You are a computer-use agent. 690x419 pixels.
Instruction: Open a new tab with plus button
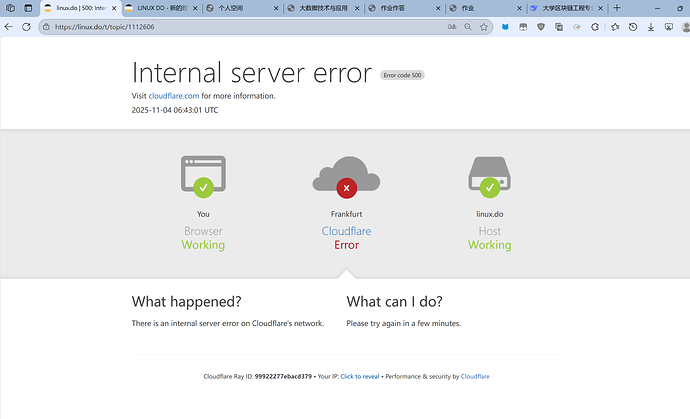click(617, 8)
